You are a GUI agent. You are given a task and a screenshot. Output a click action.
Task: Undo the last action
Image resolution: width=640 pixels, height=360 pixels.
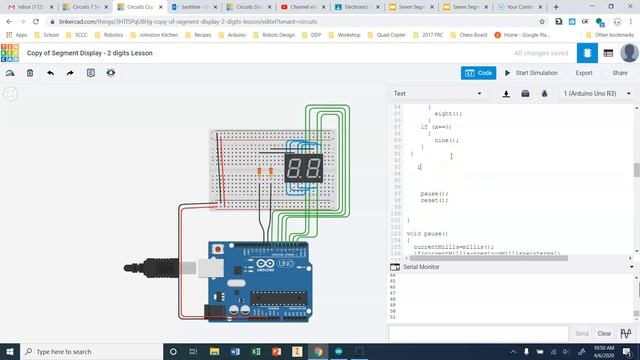click(x=50, y=73)
